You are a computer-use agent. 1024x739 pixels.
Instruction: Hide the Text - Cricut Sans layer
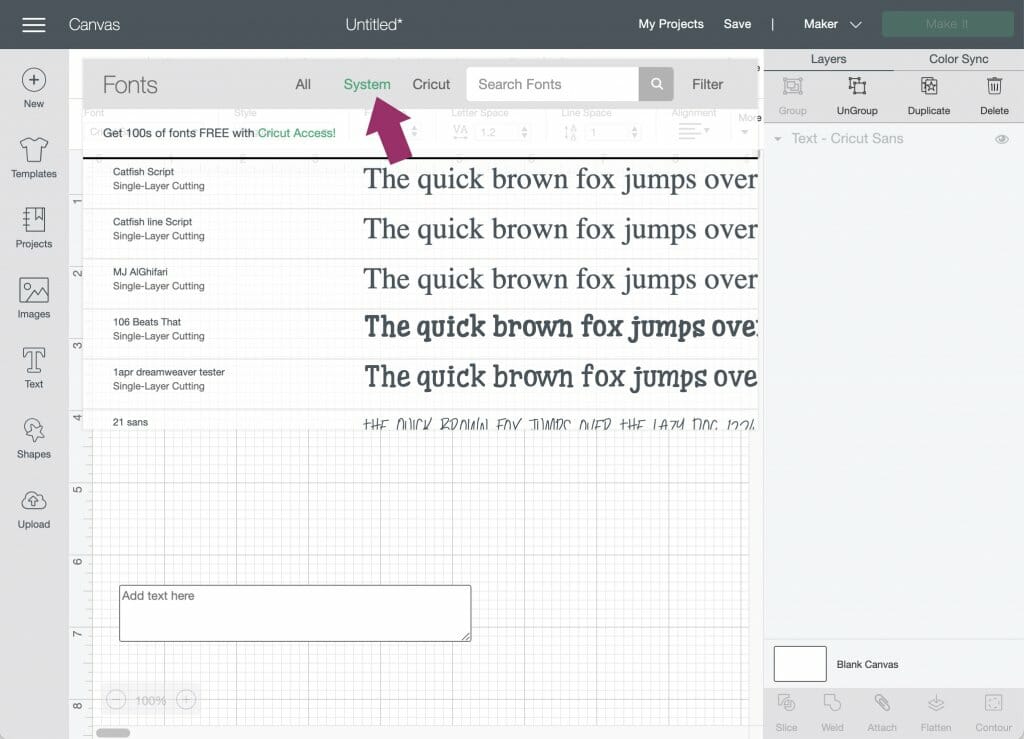point(1002,140)
